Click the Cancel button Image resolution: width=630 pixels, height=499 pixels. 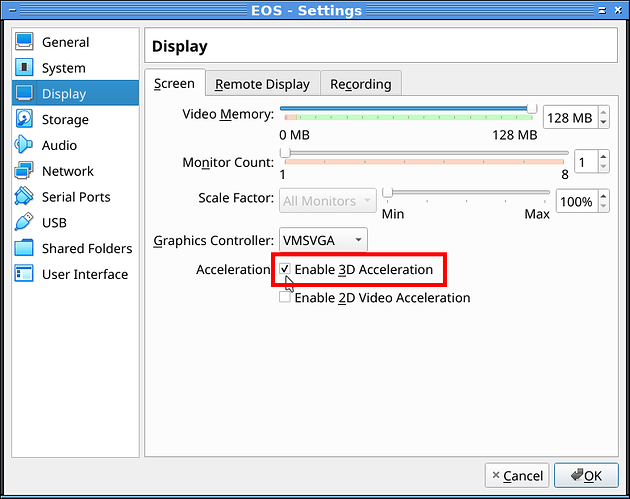click(x=515, y=475)
